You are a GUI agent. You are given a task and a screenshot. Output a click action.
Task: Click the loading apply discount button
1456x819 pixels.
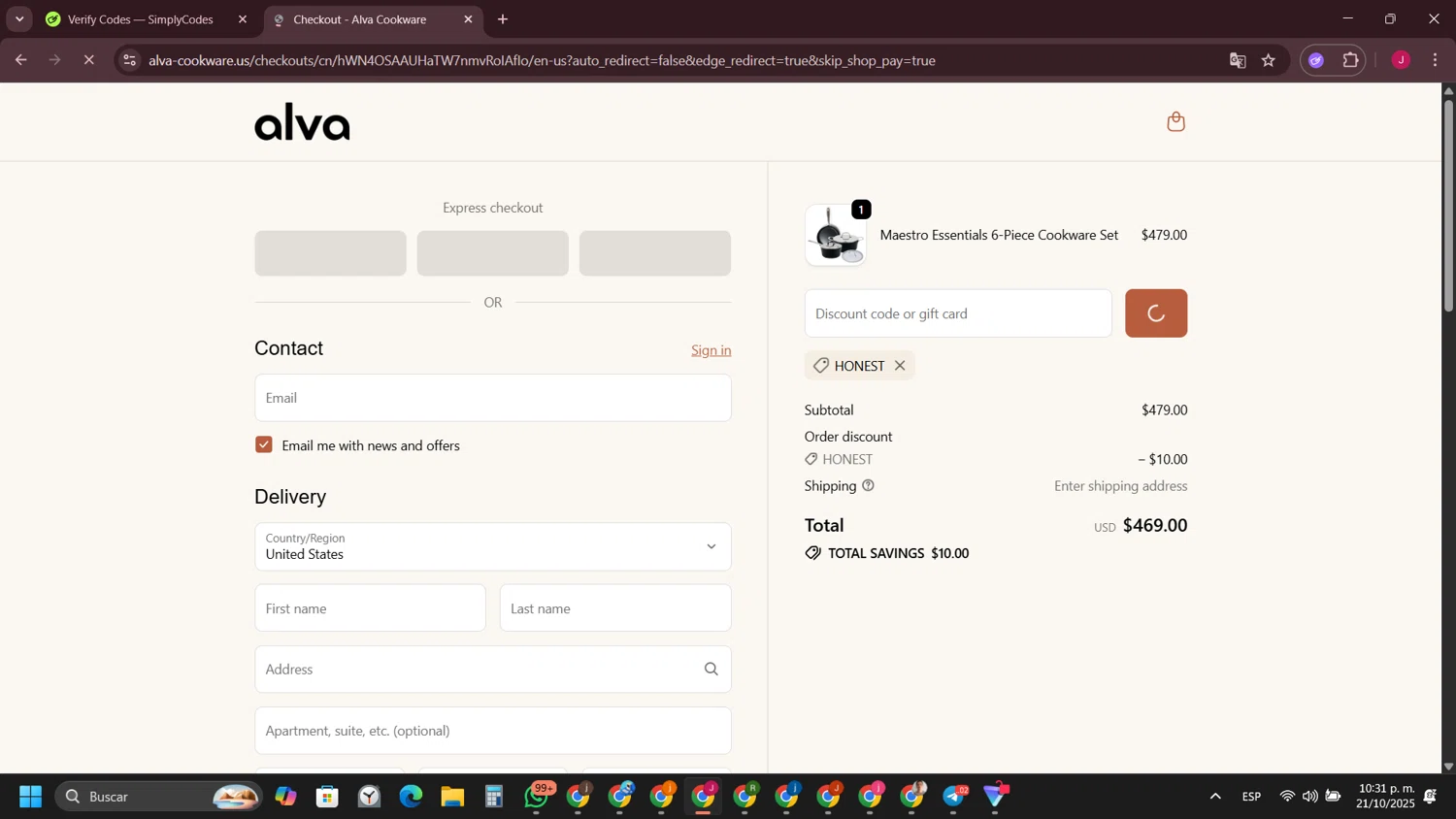[1156, 313]
